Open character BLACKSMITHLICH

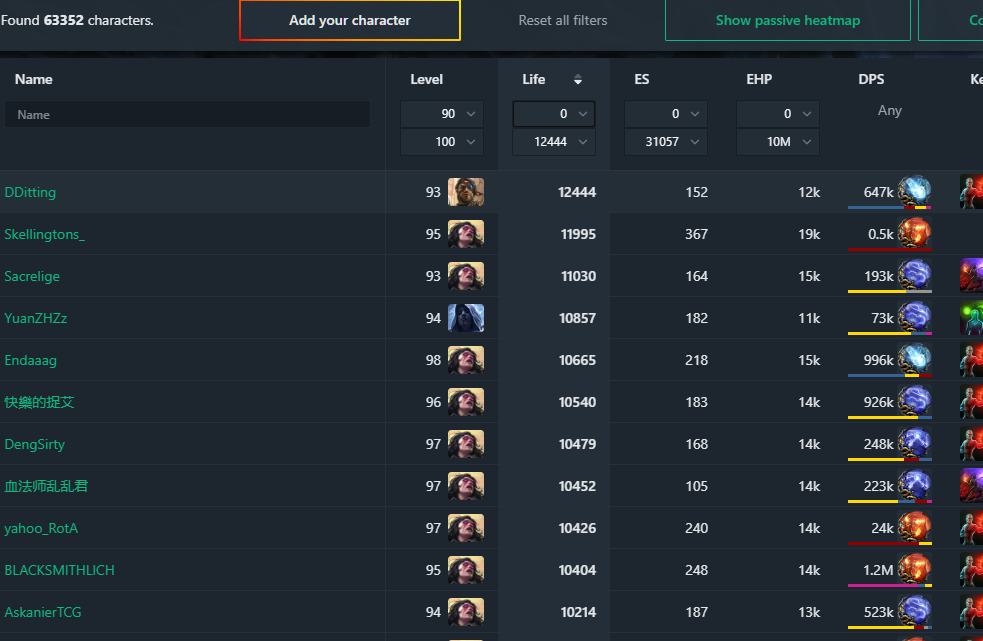point(60,570)
